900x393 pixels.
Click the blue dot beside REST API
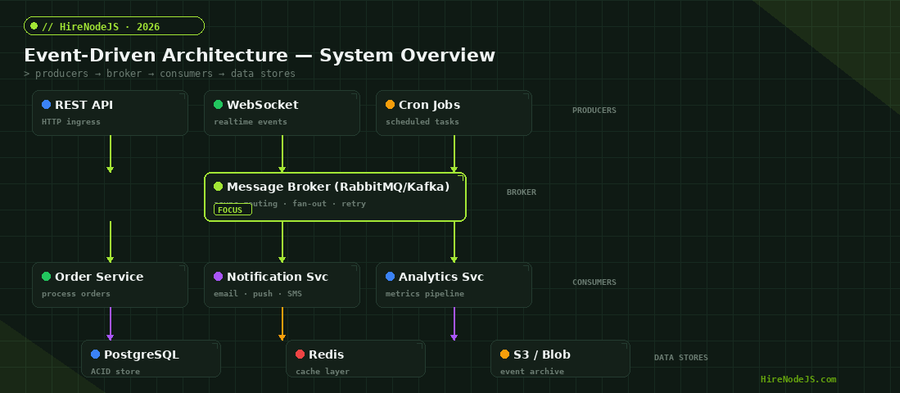(46, 104)
